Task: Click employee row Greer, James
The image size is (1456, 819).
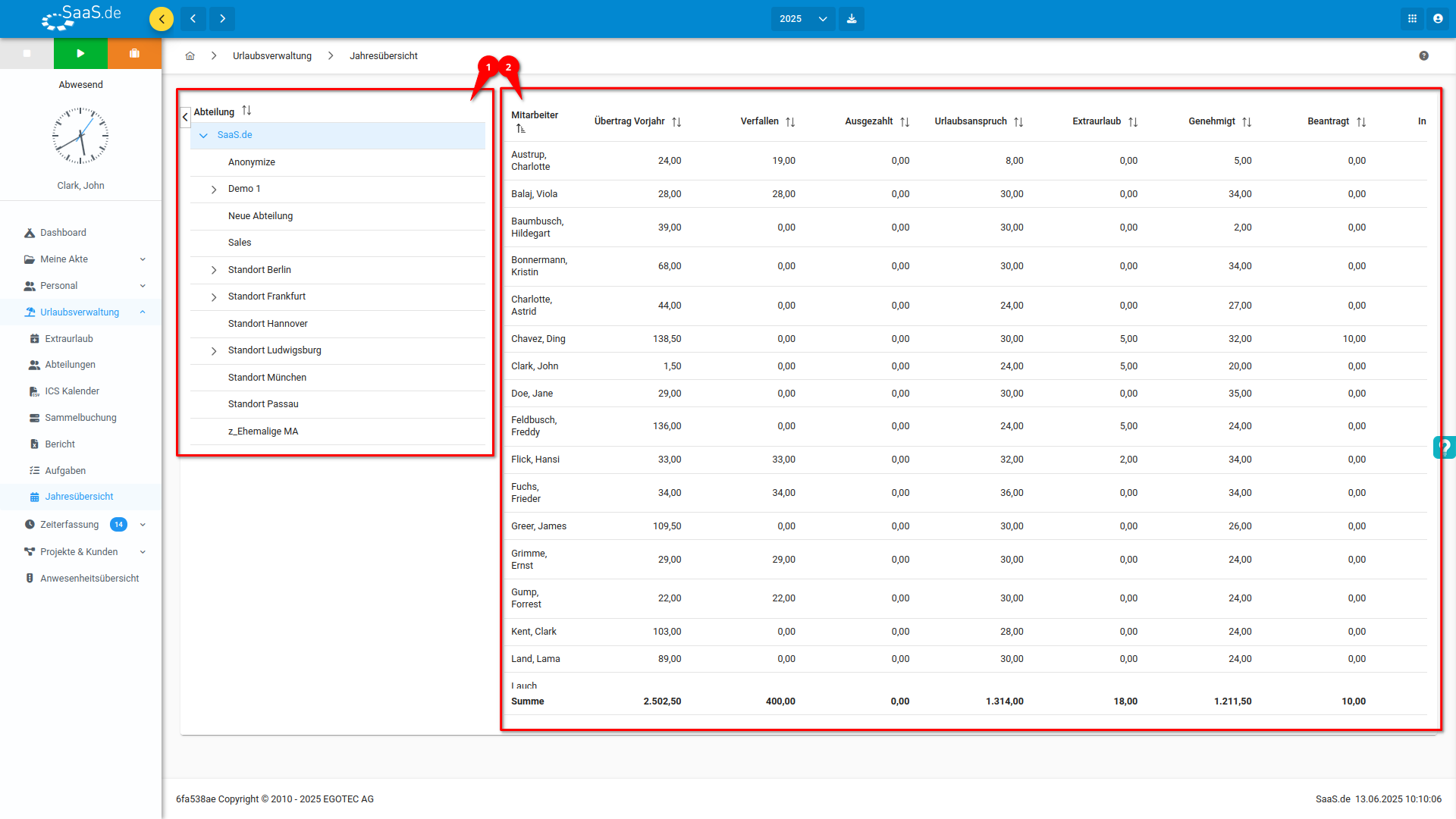Action: coord(965,526)
